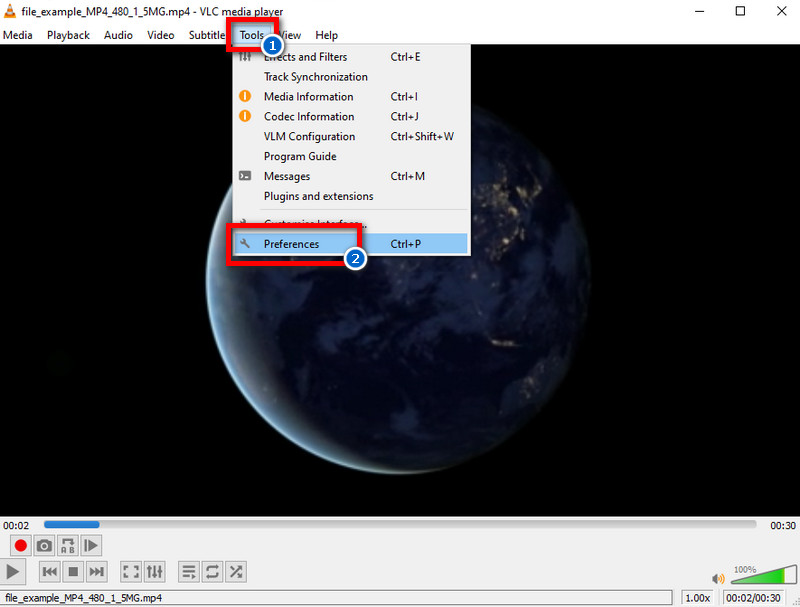Open VLM Configuration
The image size is (800, 607).
tap(351, 136)
